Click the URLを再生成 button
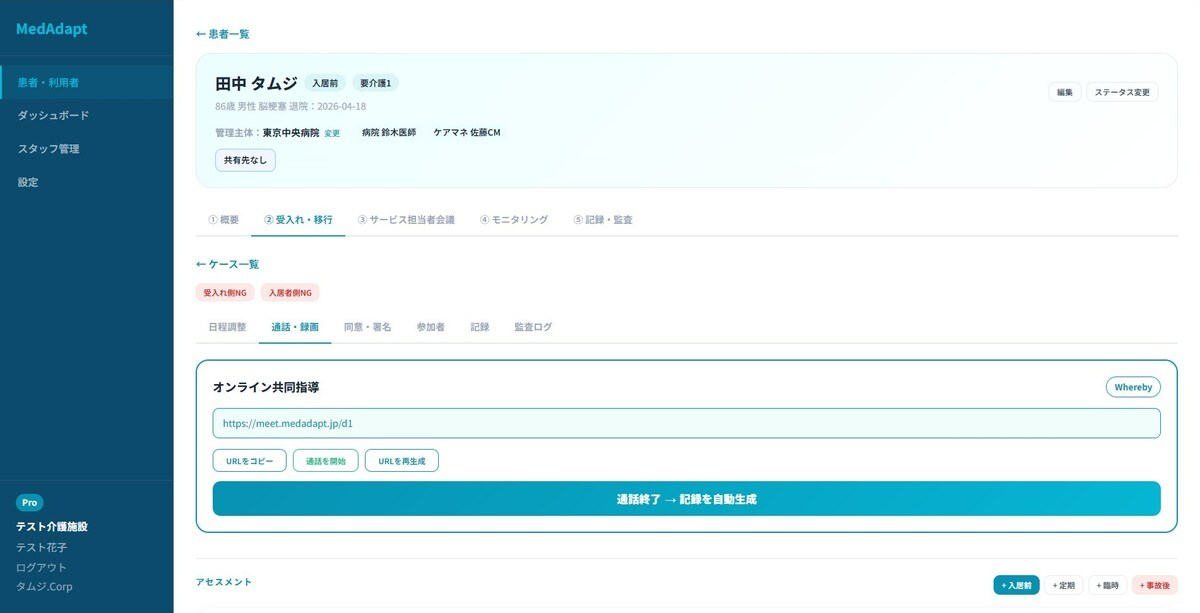 402,461
